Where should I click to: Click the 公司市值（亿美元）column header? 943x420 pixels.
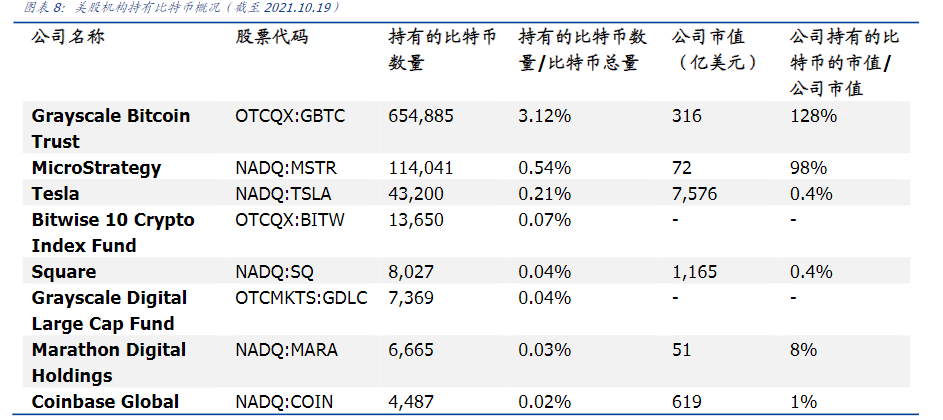[x=716, y=50]
